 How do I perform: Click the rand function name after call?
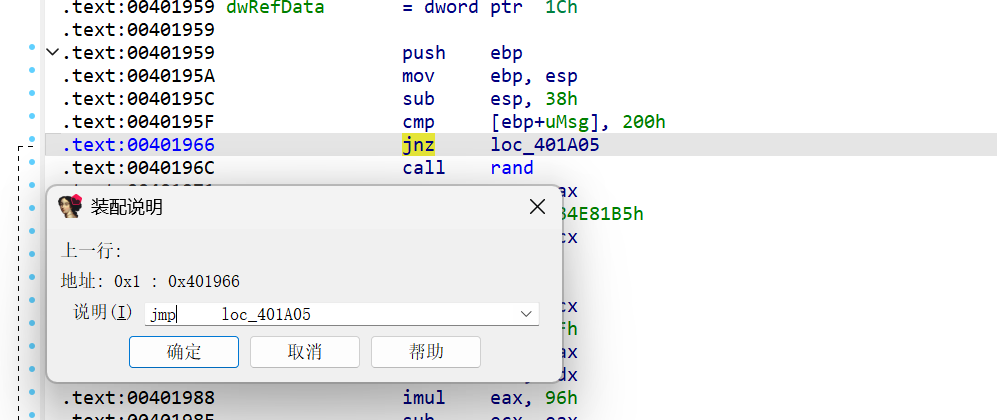click(x=512, y=168)
